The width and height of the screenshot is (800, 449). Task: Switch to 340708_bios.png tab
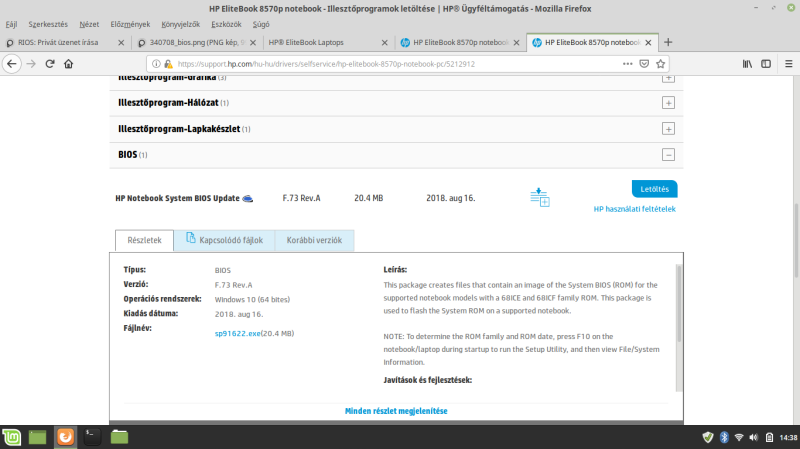pos(196,42)
